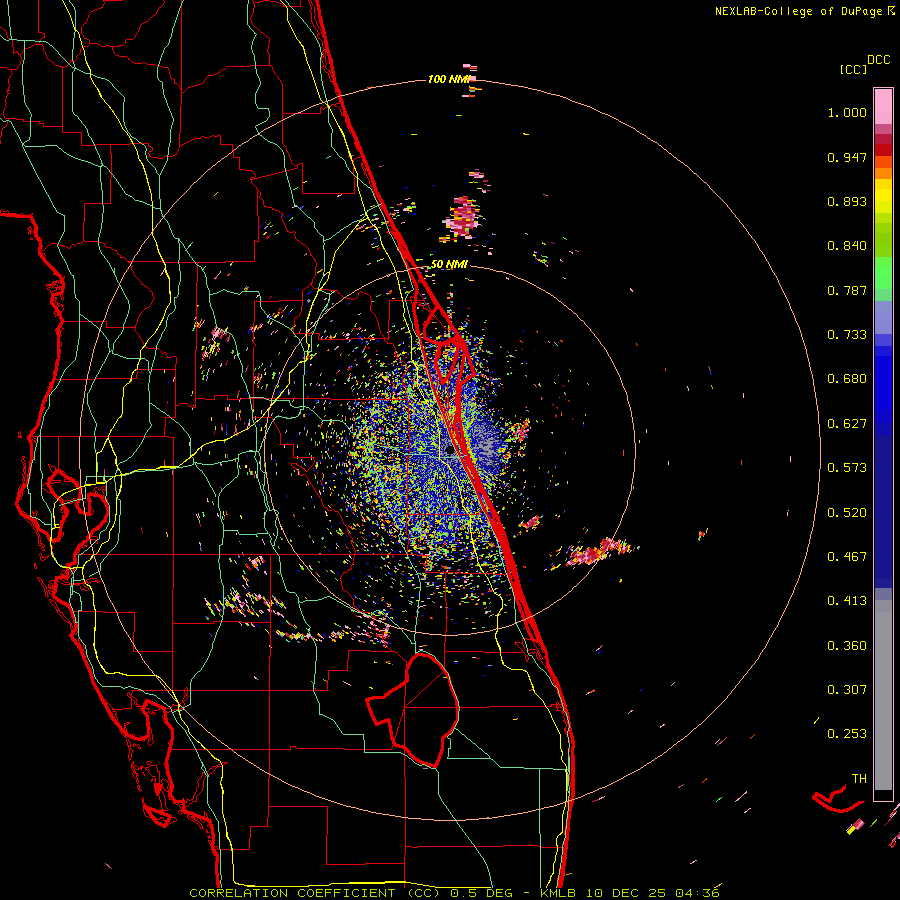This screenshot has width=900, height=900.
Task: Select the 0.893 scale value
Action: tap(847, 201)
